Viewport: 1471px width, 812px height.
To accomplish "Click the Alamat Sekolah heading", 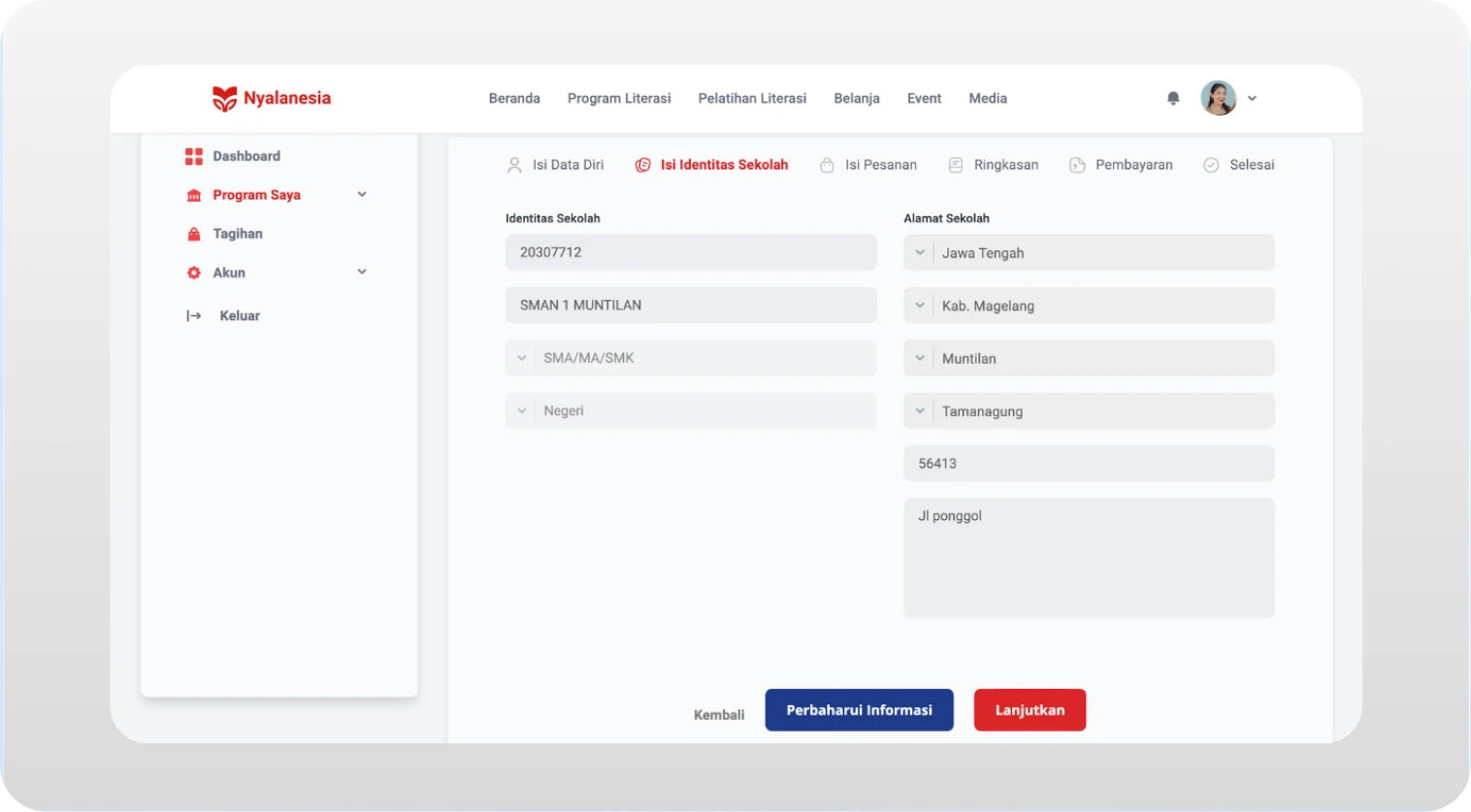I will pos(946,218).
